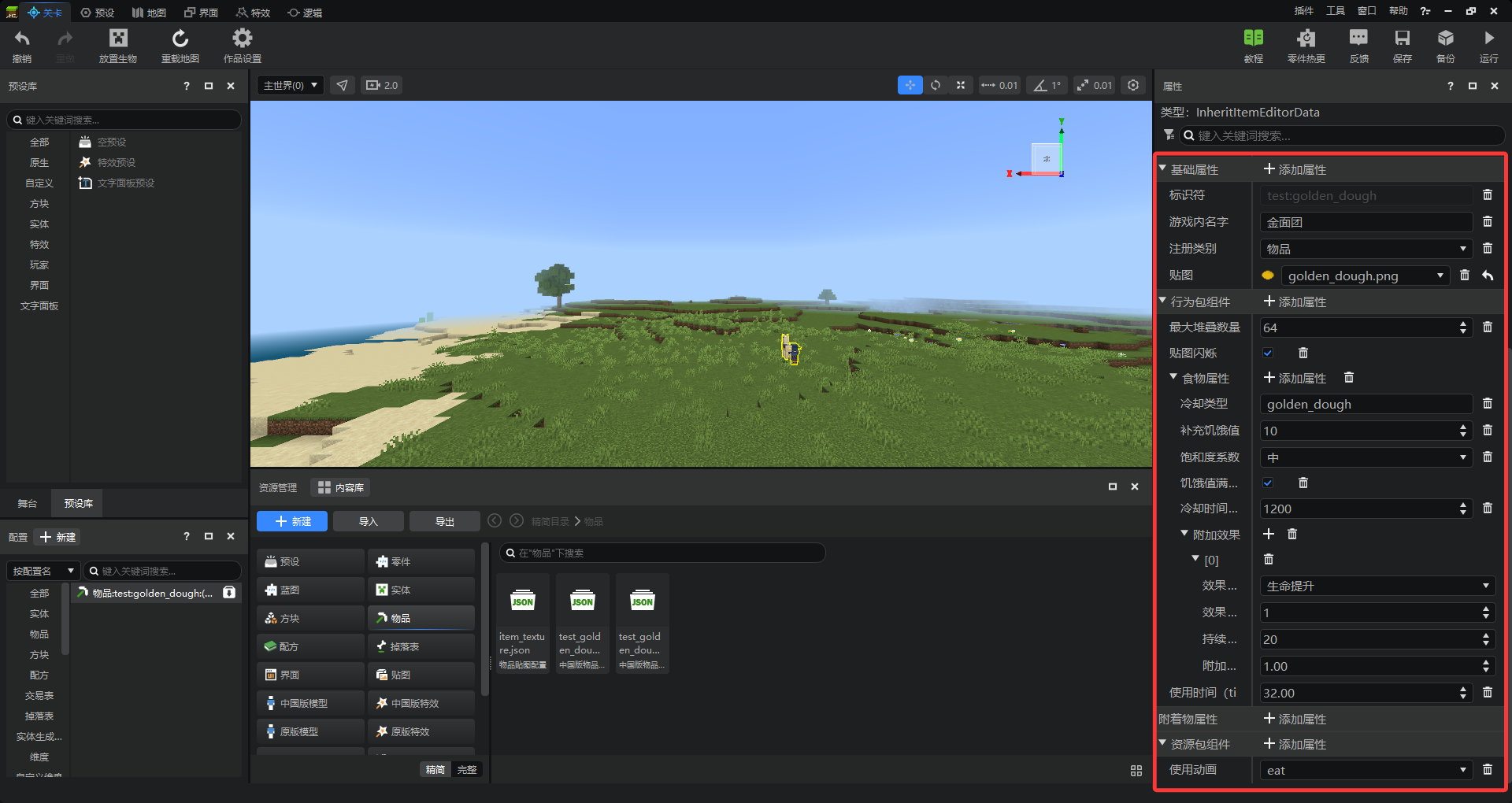Viewport: 1512px width, 803px height.
Task: Delete the 游戏内名字 property
Action: pos(1488,221)
